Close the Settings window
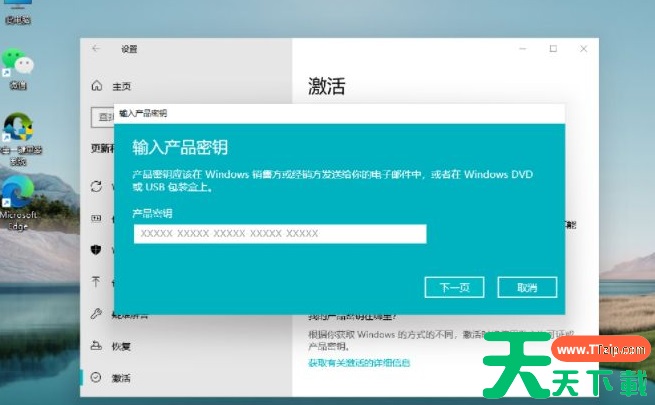The width and height of the screenshot is (655, 405). pyautogui.click(x=584, y=48)
